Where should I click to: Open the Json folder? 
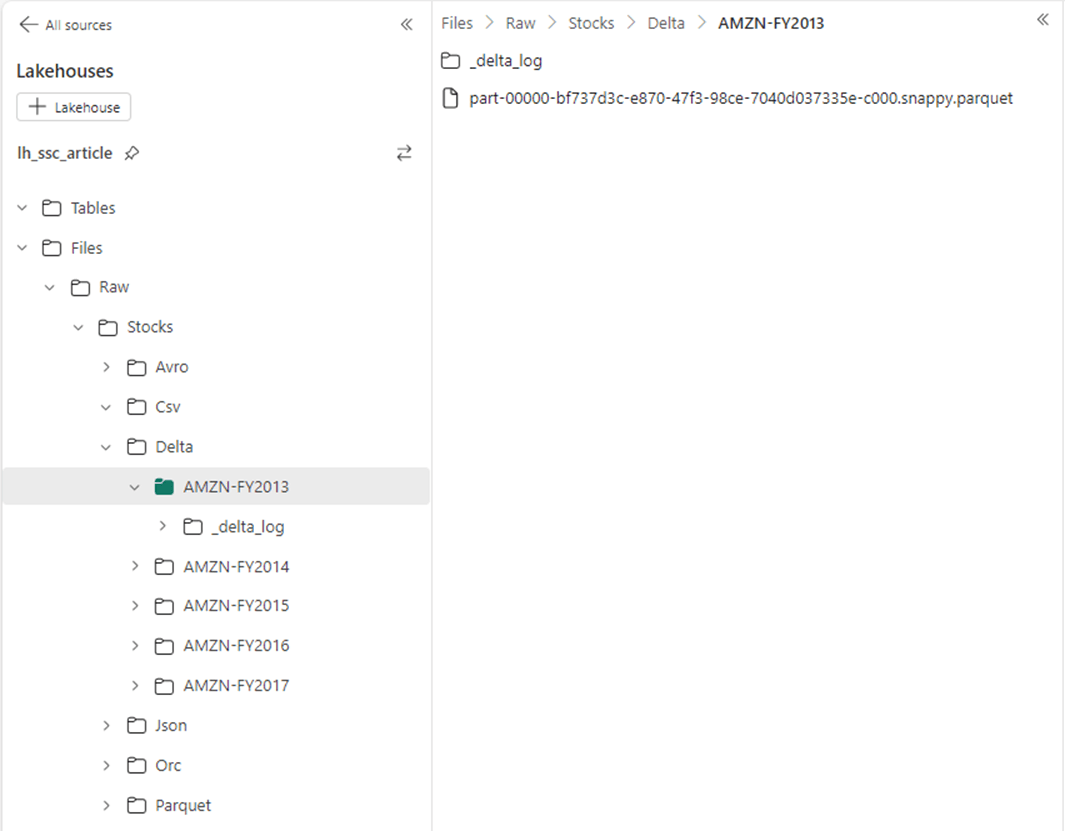171,726
